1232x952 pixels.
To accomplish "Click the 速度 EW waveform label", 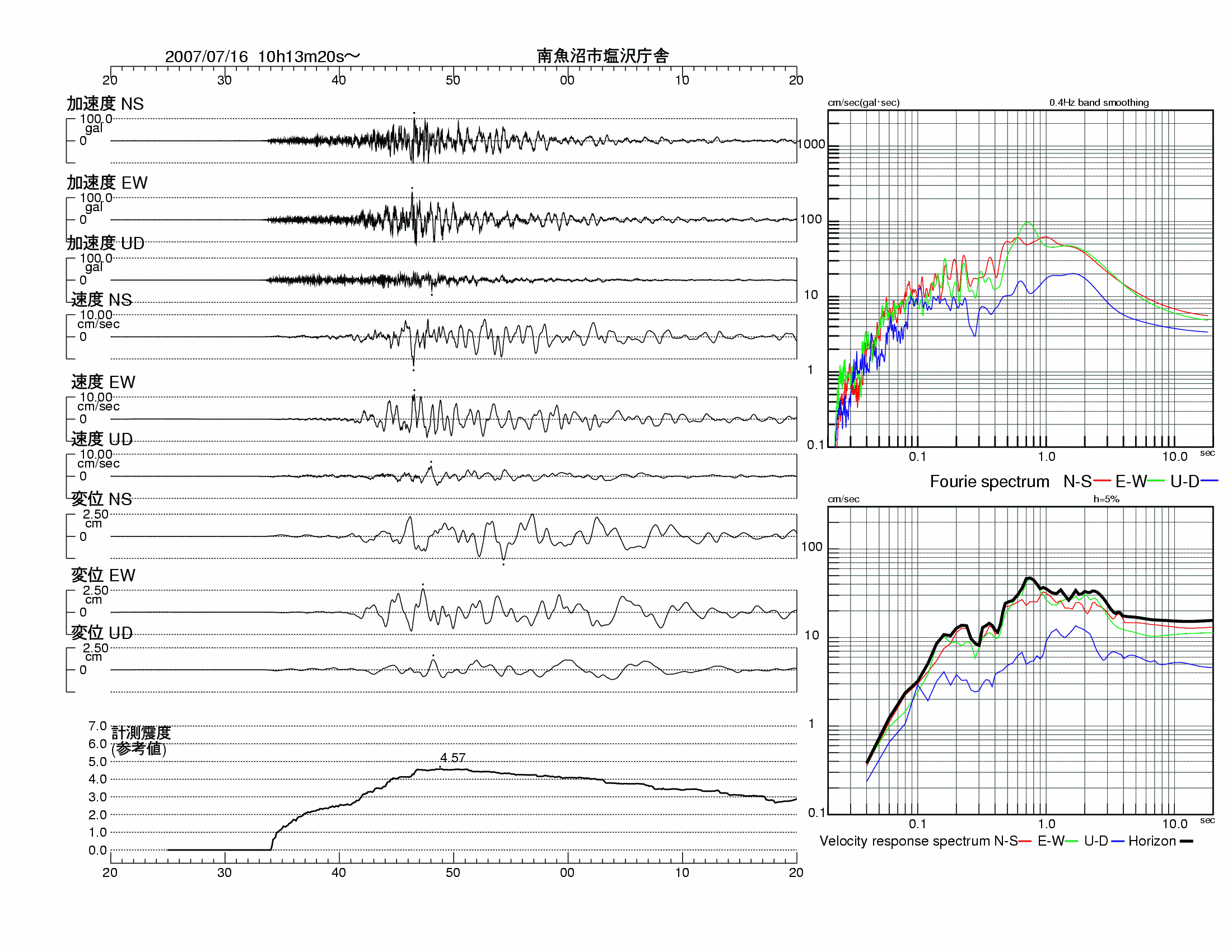I will click(102, 382).
